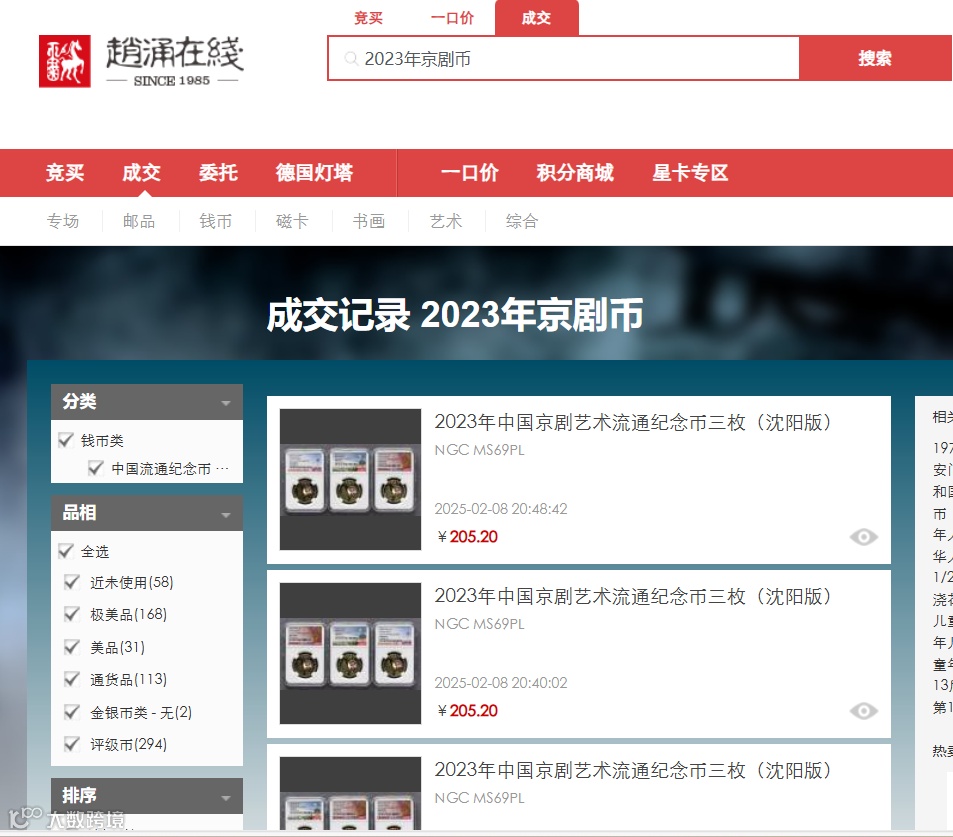The image size is (953, 837).
Task: Open 成交 in red navigation bar
Action: point(142,173)
